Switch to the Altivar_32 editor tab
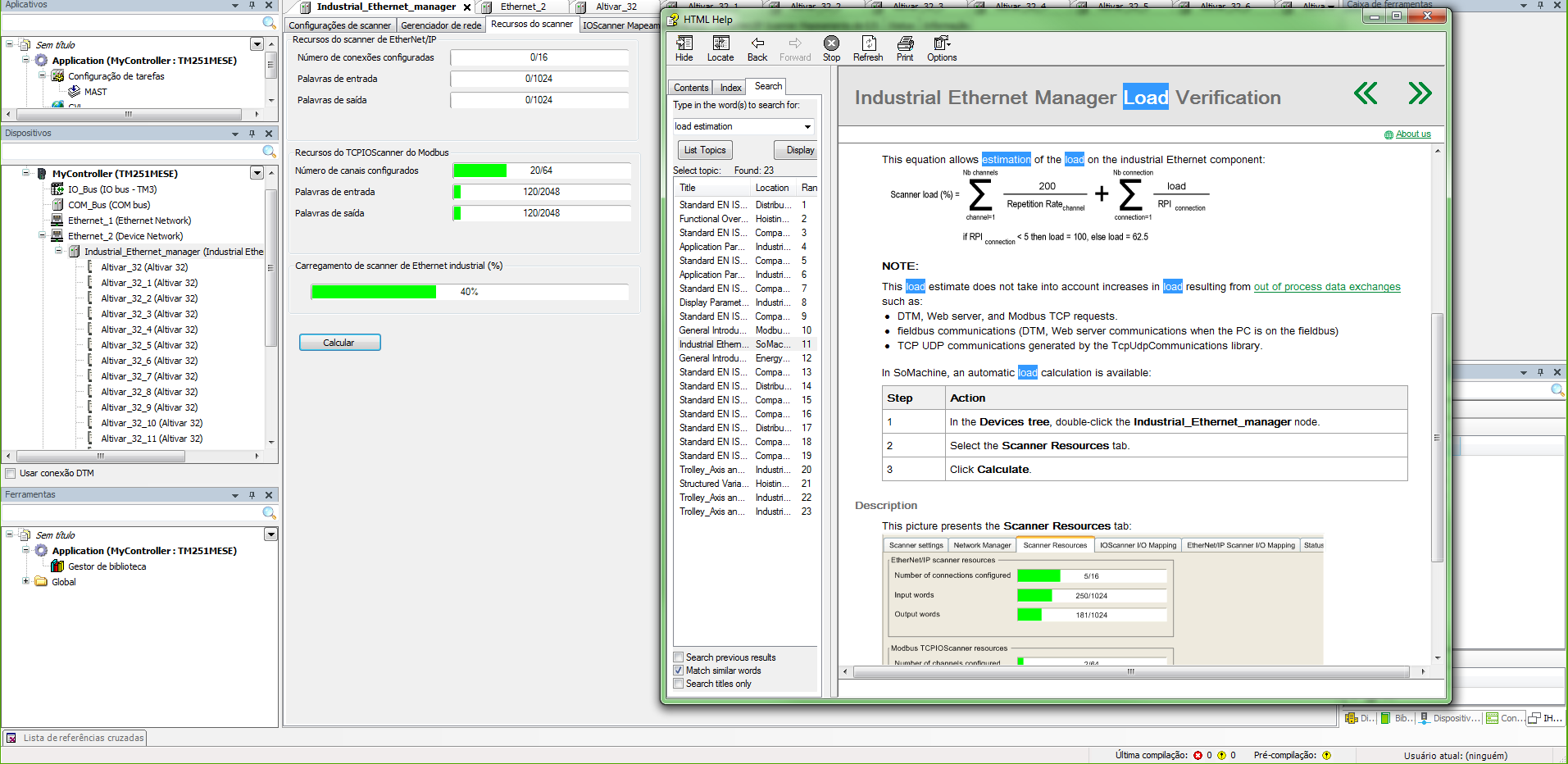 (616, 7)
